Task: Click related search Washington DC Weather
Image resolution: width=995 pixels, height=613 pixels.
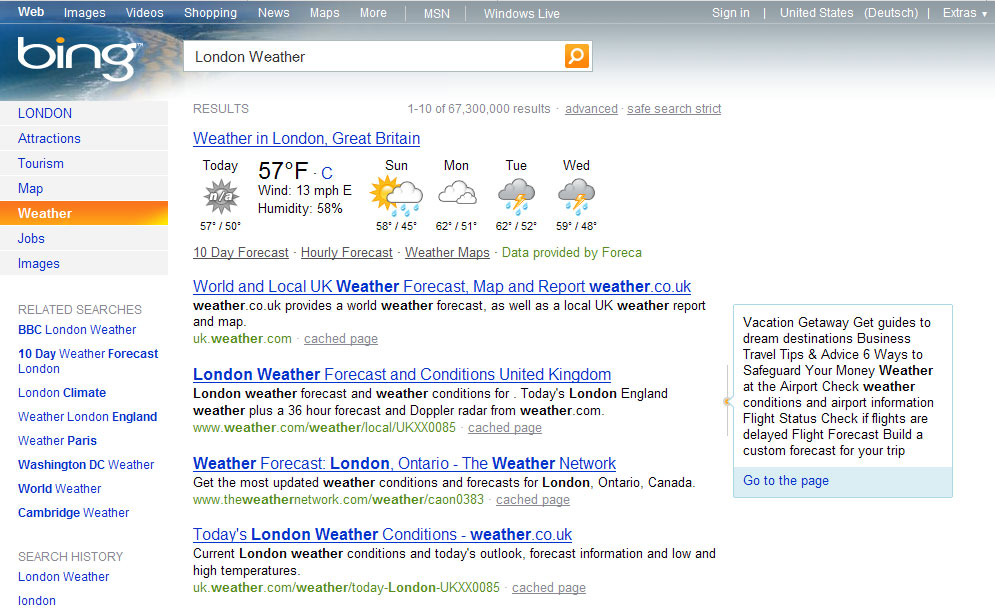Action: click(x=86, y=465)
